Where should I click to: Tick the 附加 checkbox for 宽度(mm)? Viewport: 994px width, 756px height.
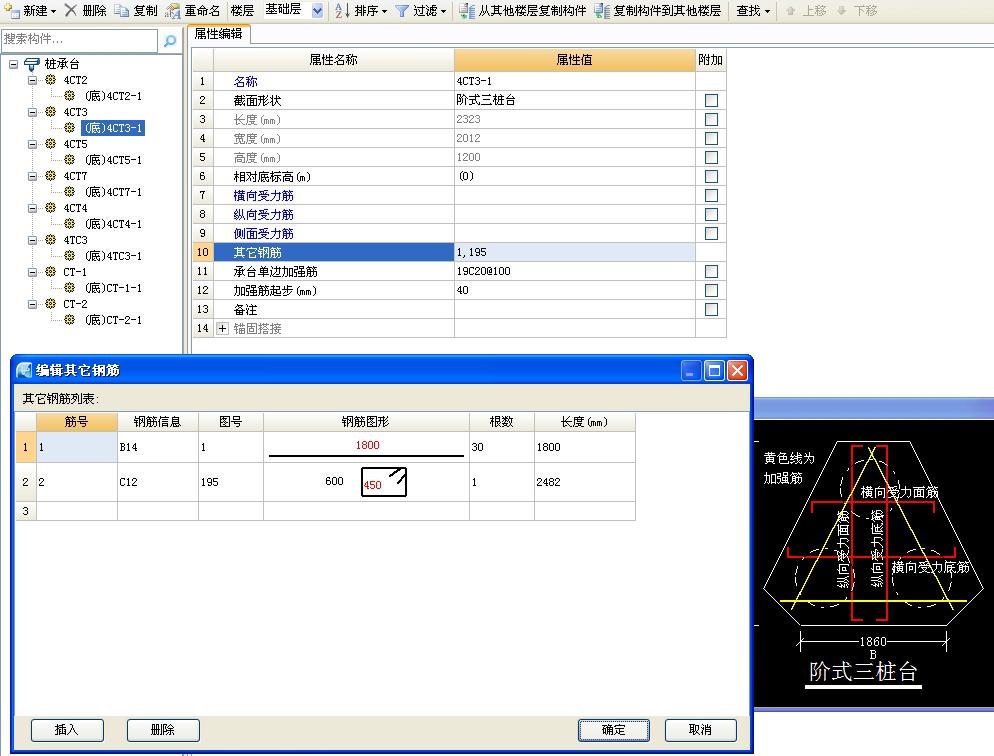711,138
